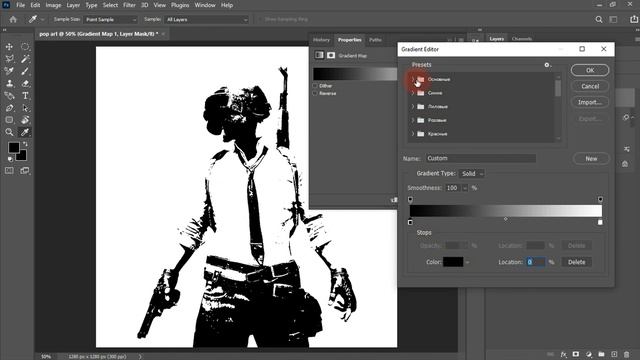640x360 pixels.
Task: Enable the Dither checkbox
Action: point(315,86)
